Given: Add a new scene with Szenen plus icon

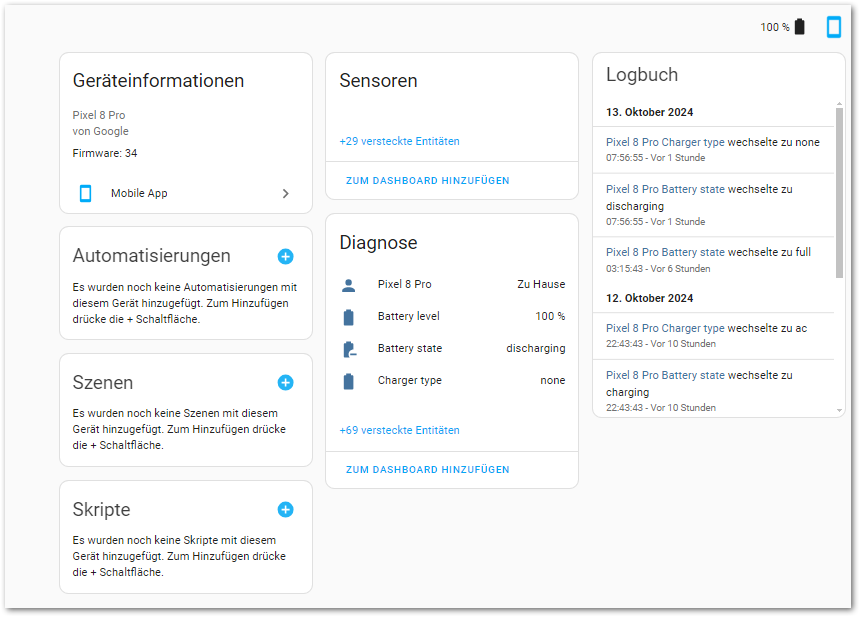Looking at the screenshot, I should tap(285, 383).
